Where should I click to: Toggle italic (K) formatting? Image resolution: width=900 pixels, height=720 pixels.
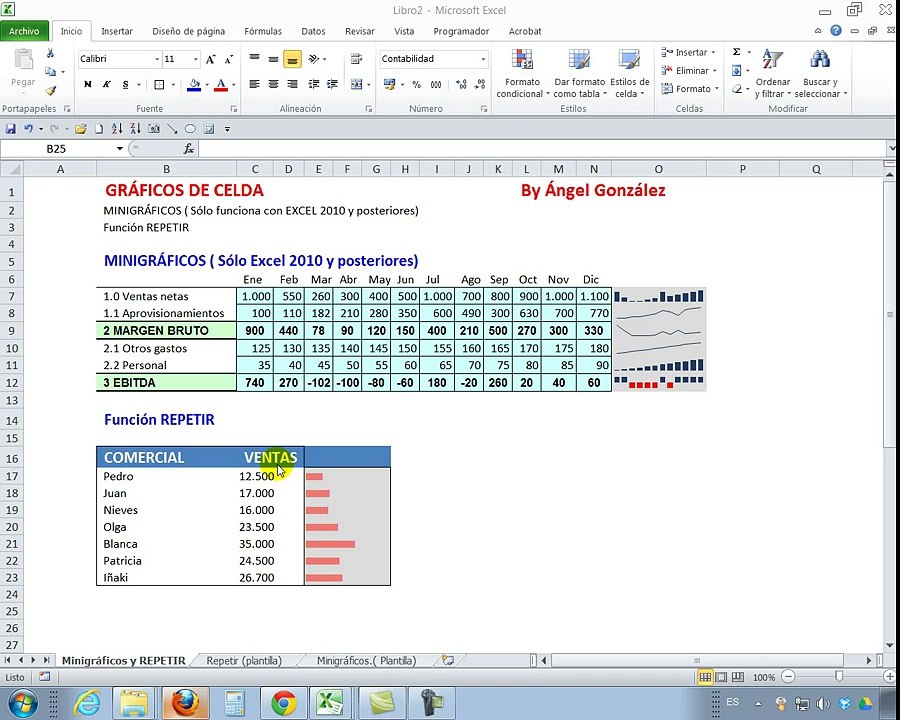106,84
